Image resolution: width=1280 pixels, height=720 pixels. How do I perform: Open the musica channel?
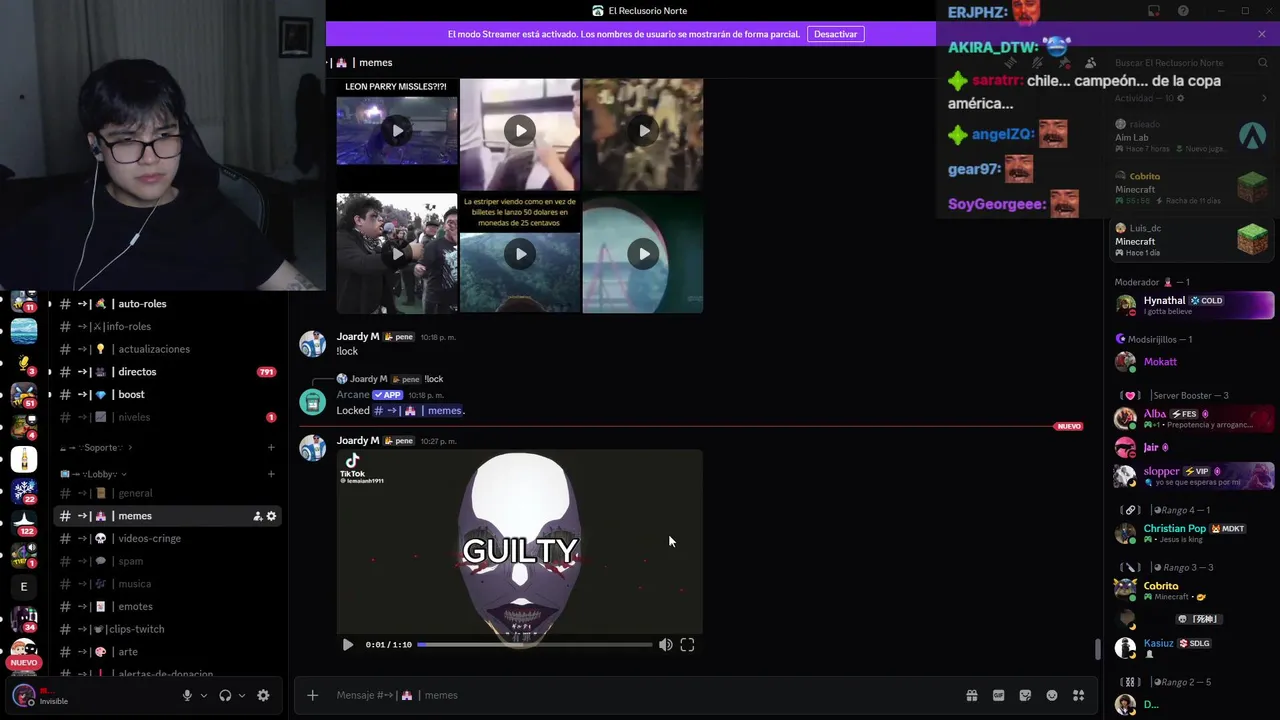[x=167, y=584]
